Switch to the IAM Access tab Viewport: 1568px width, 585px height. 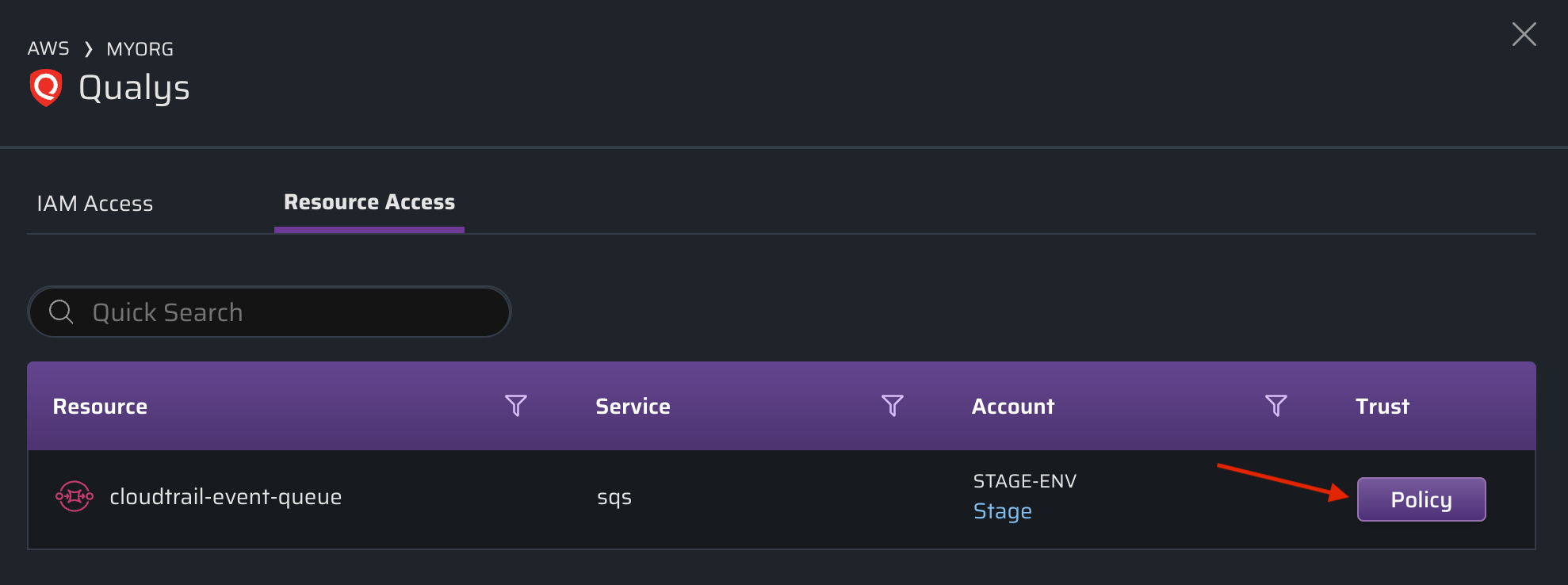click(x=95, y=204)
